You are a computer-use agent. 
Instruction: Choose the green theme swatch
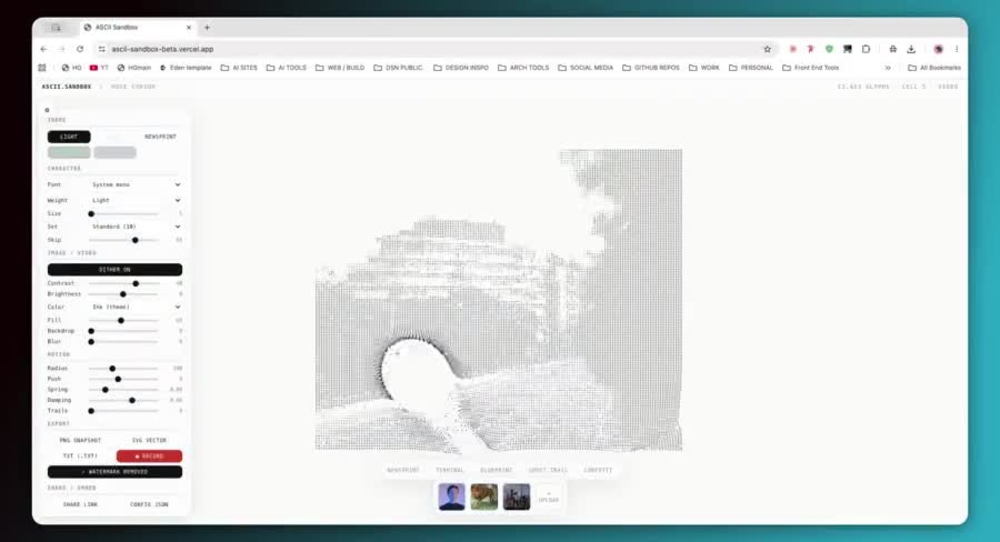click(69, 152)
